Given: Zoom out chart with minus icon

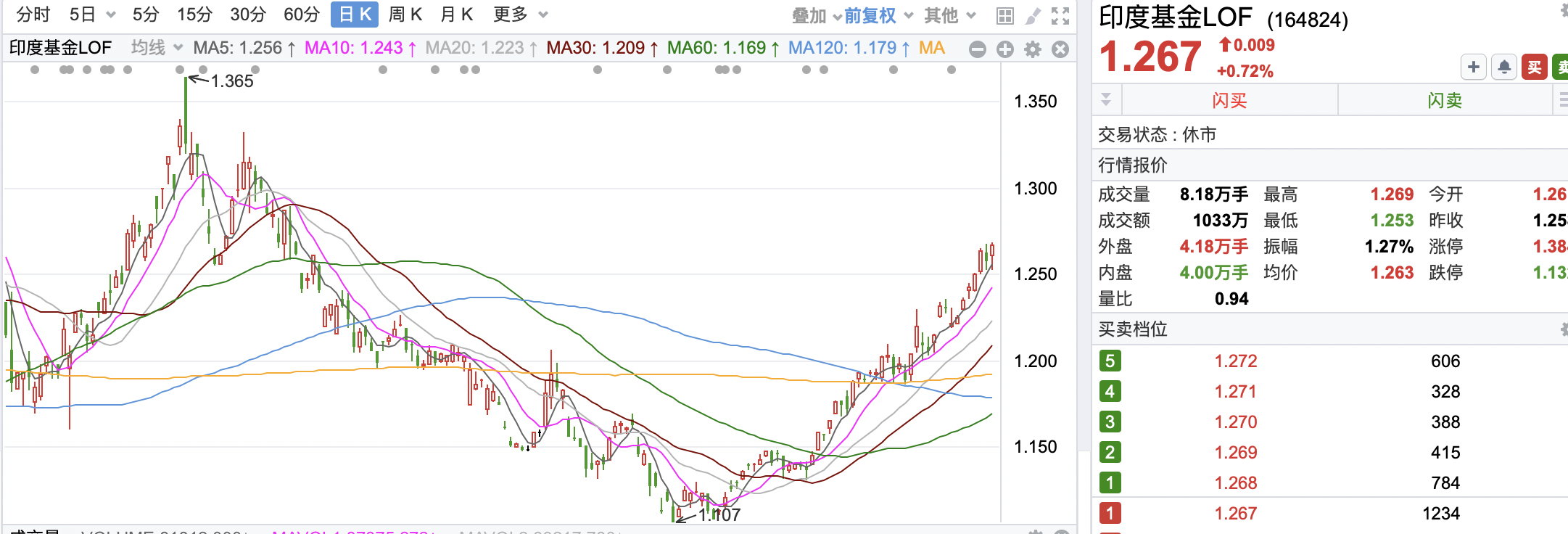Looking at the screenshot, I should click(x=978, y=49).
